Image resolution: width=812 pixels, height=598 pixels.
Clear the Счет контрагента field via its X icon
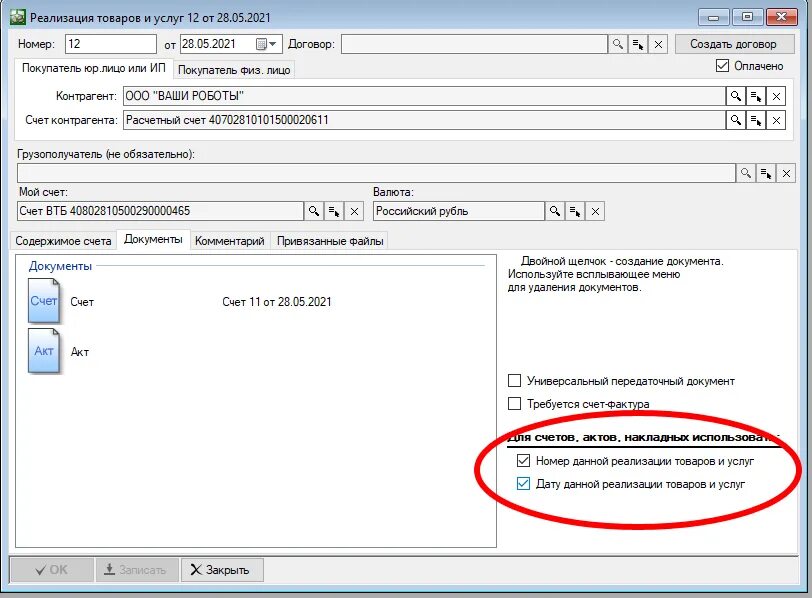coord(777,120)
